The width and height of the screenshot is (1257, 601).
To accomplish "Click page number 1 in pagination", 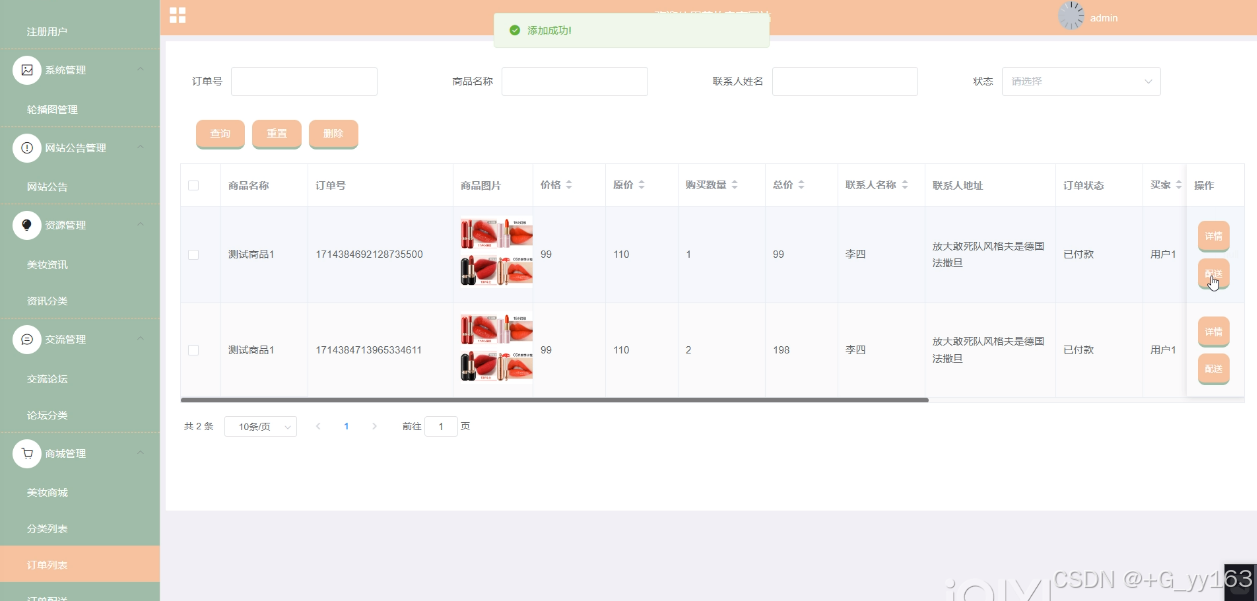I will point(346,426).
